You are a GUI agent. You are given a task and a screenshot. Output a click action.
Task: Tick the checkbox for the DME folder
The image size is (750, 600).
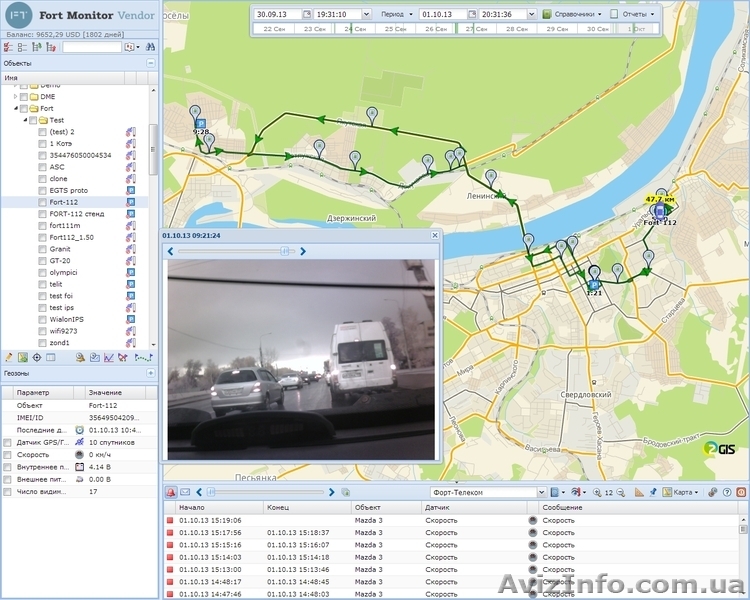click(23, 97)
